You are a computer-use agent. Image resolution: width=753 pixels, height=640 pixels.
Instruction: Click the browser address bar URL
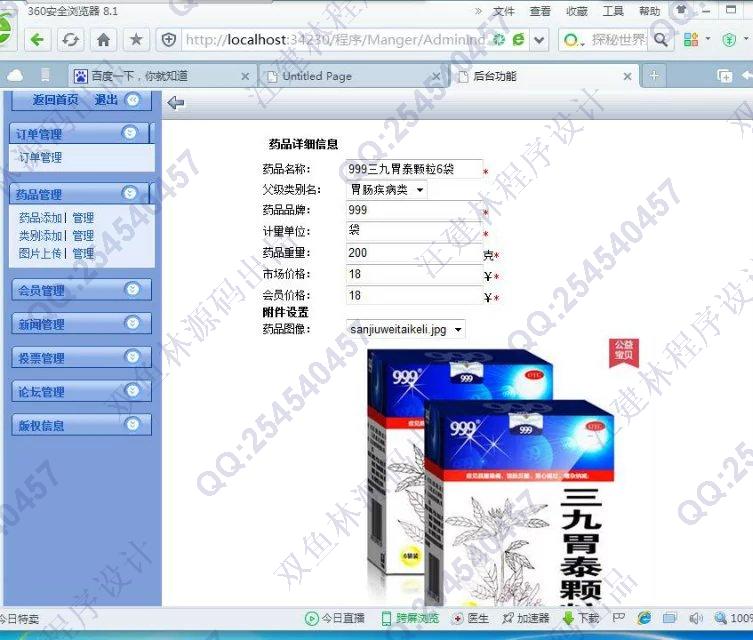coord(335,40)
